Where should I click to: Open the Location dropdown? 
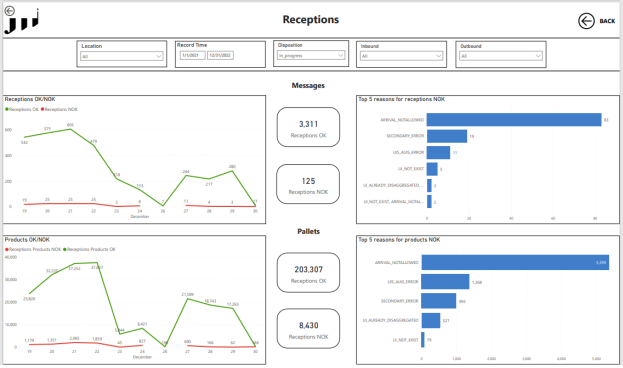click(x=122, y=56)
